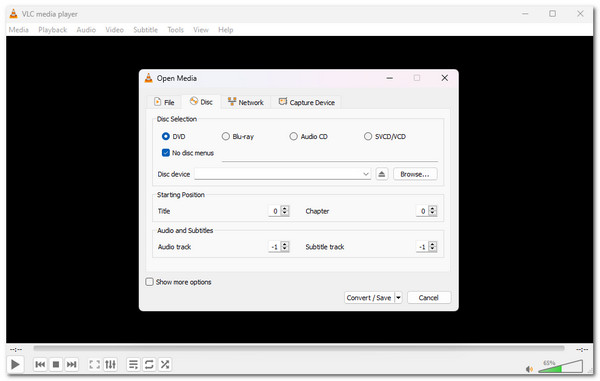
Task: Eject the disc with eject icon
Action: [382, 174]
